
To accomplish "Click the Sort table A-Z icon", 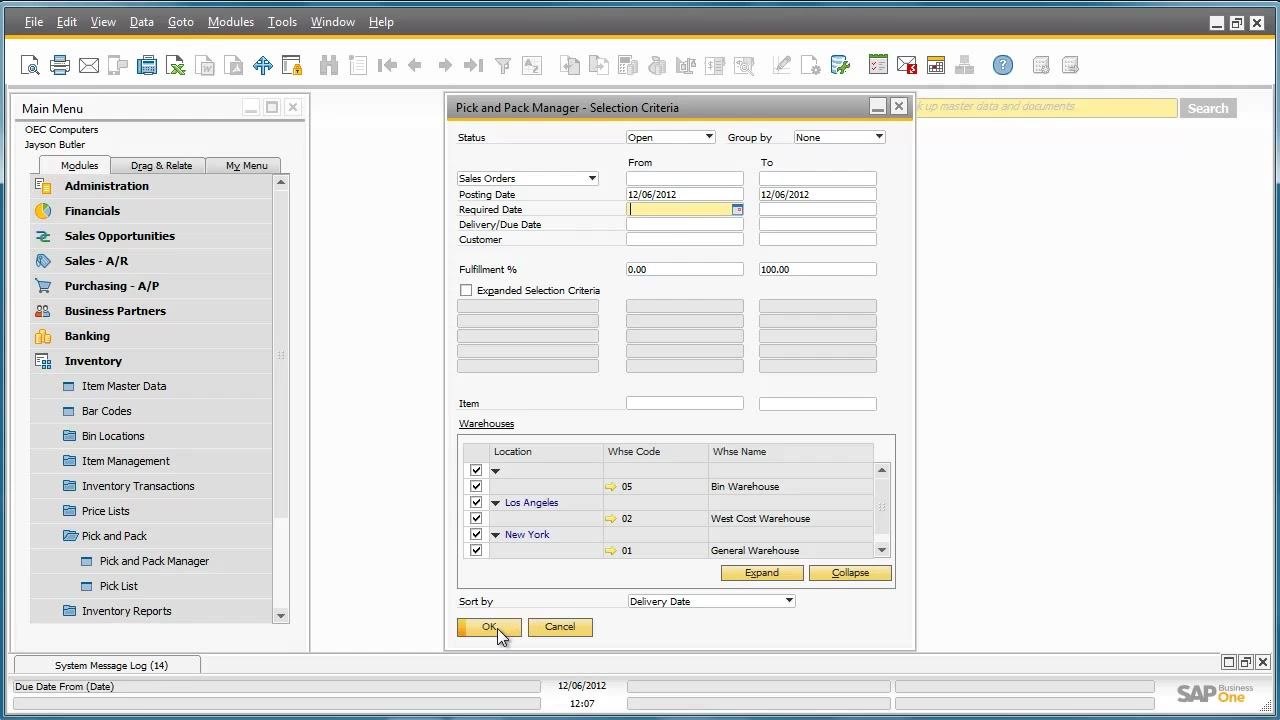I will tap(532, 66).
